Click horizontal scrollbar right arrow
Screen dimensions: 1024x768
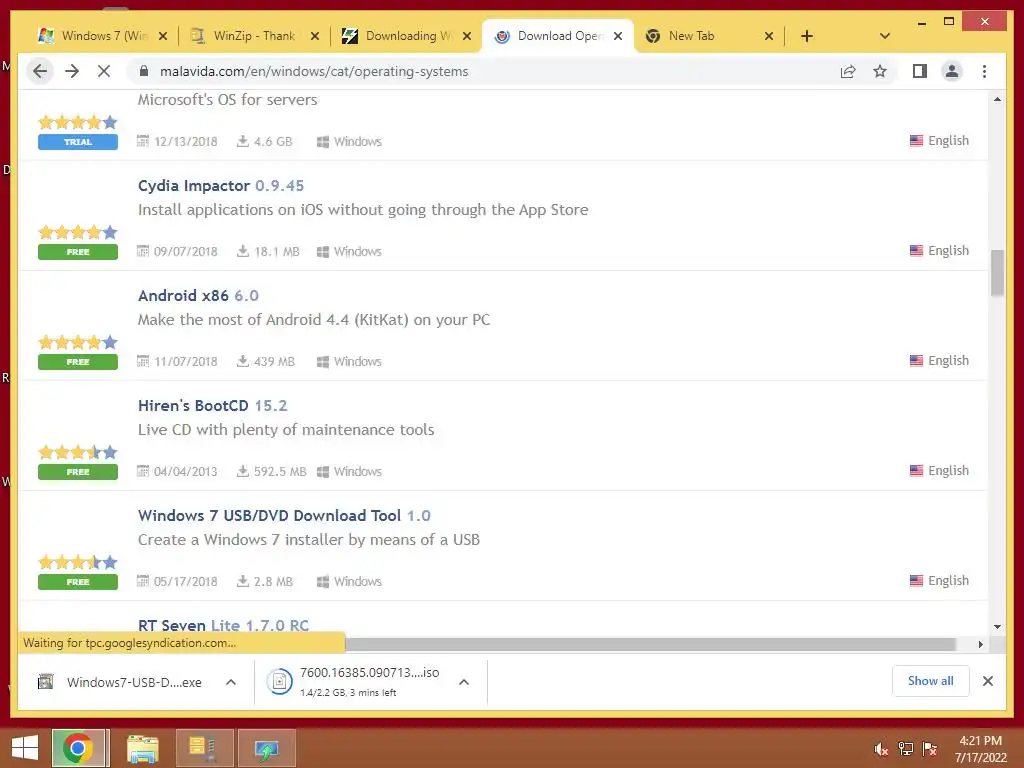(980, 645)
